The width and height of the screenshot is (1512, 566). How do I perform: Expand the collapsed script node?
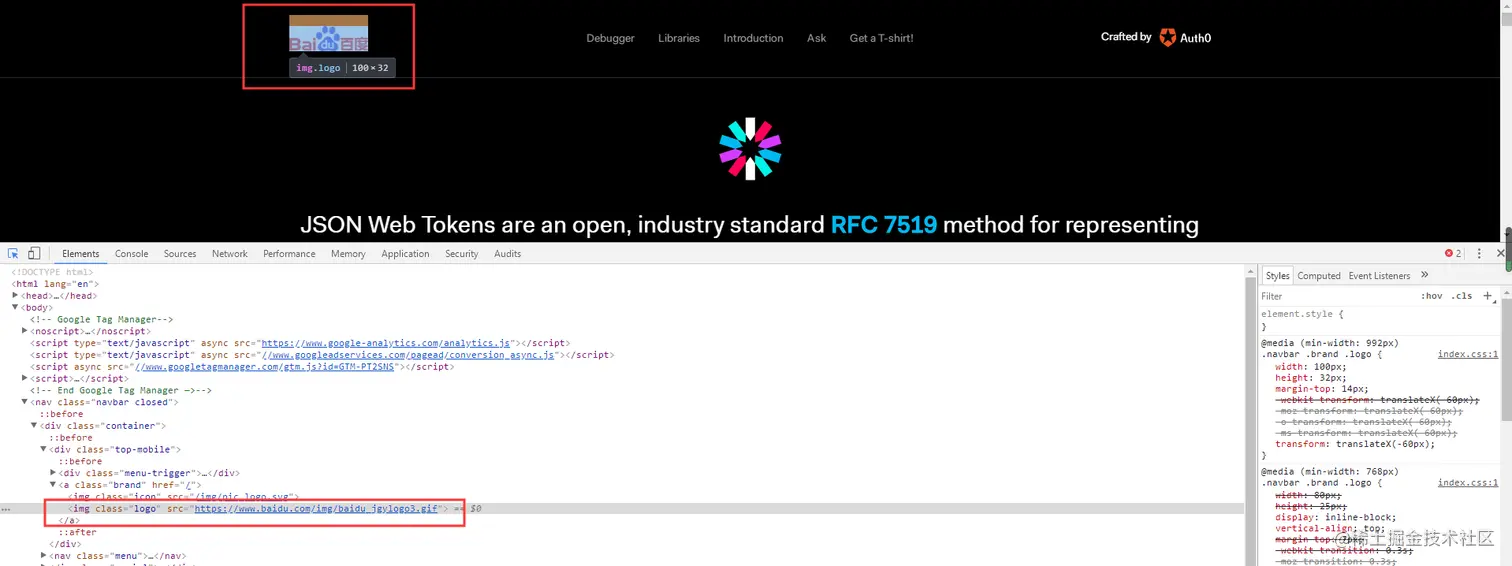tap(25, 379)
